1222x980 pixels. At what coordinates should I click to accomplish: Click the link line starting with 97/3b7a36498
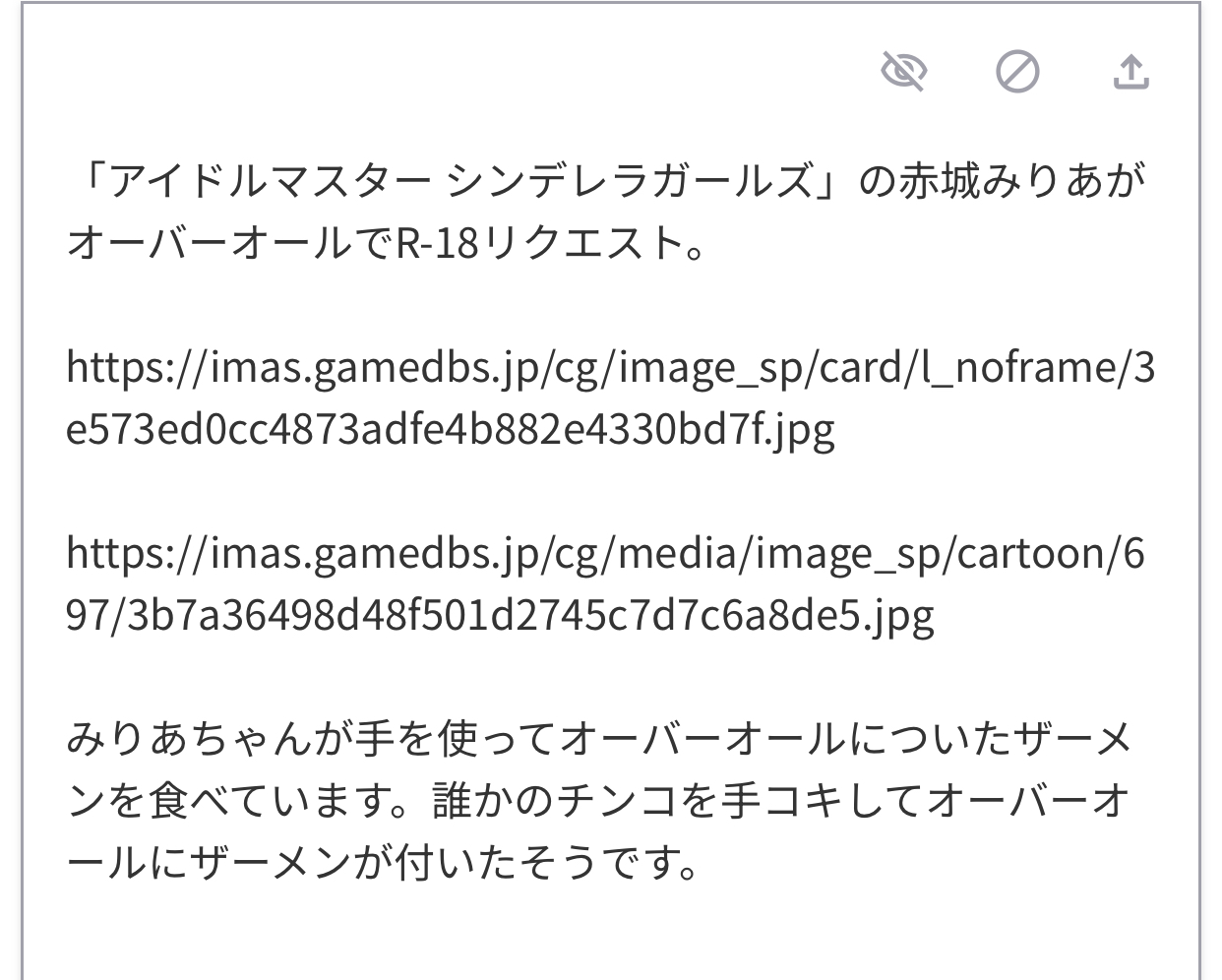point(500,616)
